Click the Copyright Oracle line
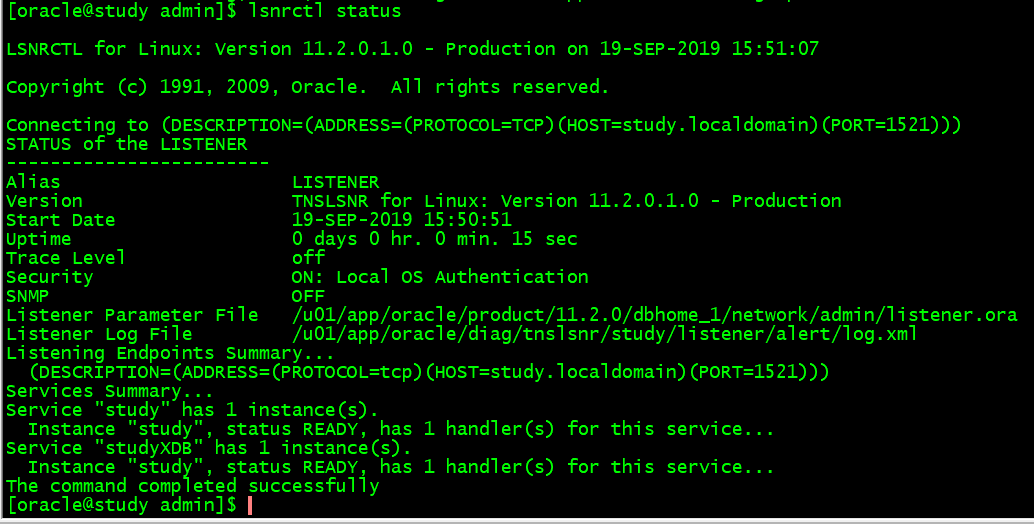 307,87
